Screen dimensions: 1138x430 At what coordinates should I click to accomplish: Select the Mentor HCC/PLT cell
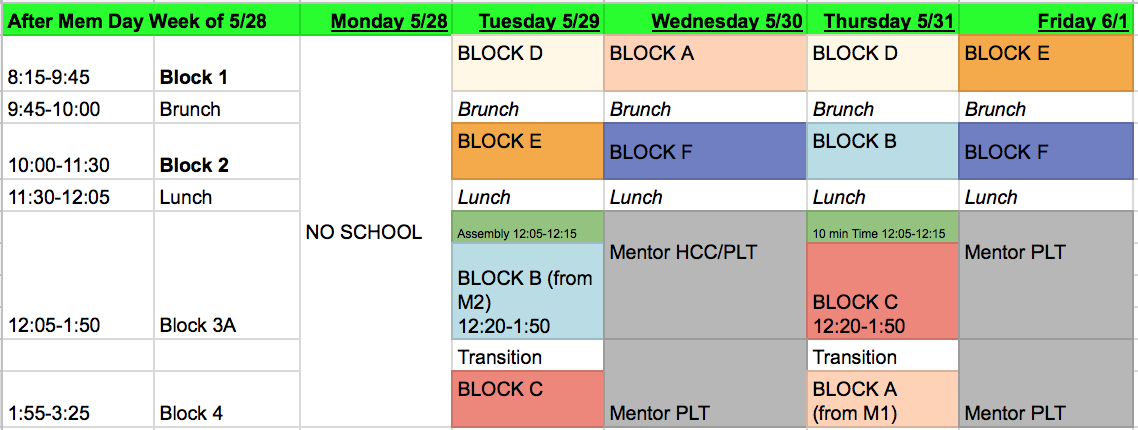(705, 275)
